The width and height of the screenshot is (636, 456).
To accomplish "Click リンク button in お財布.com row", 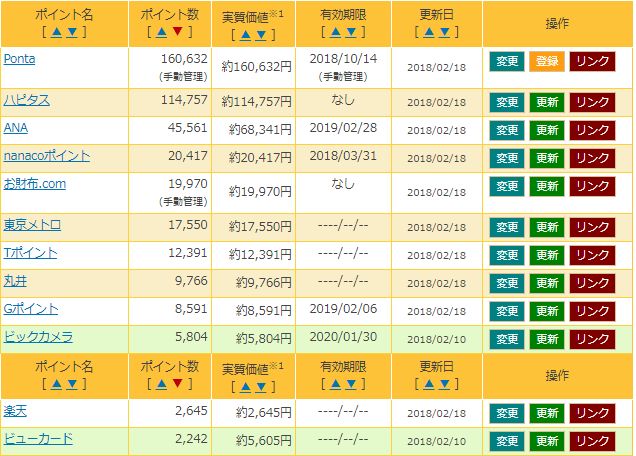I will (x=592, y=186).
